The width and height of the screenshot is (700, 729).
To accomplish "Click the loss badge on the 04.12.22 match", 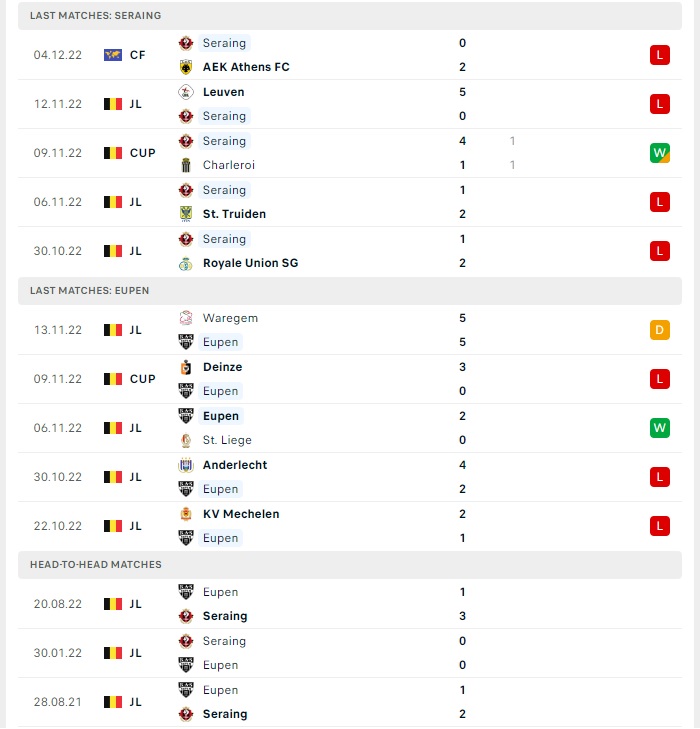I will point(660,55).
